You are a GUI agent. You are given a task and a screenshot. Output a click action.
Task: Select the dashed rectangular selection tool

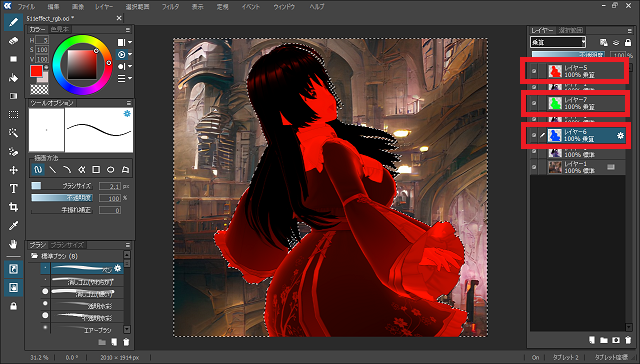click(13, 115)
